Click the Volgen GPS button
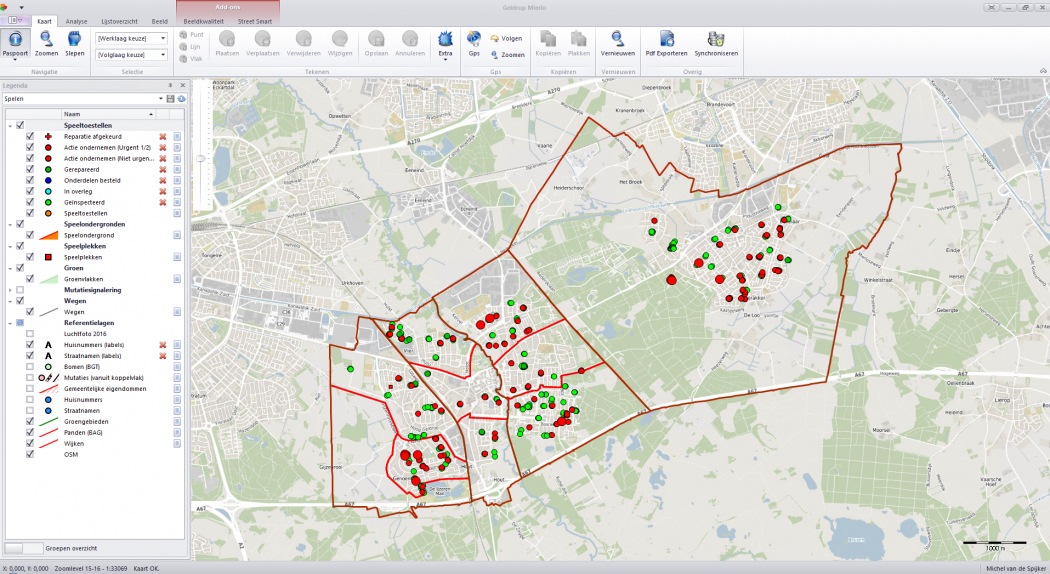Viewport: 1050px width, 574px height. pos(506,38)
